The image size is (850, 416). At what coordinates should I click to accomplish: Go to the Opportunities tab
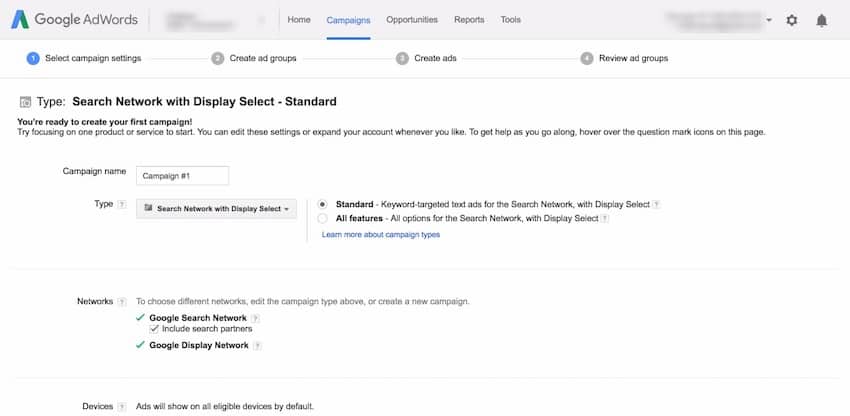411,20
